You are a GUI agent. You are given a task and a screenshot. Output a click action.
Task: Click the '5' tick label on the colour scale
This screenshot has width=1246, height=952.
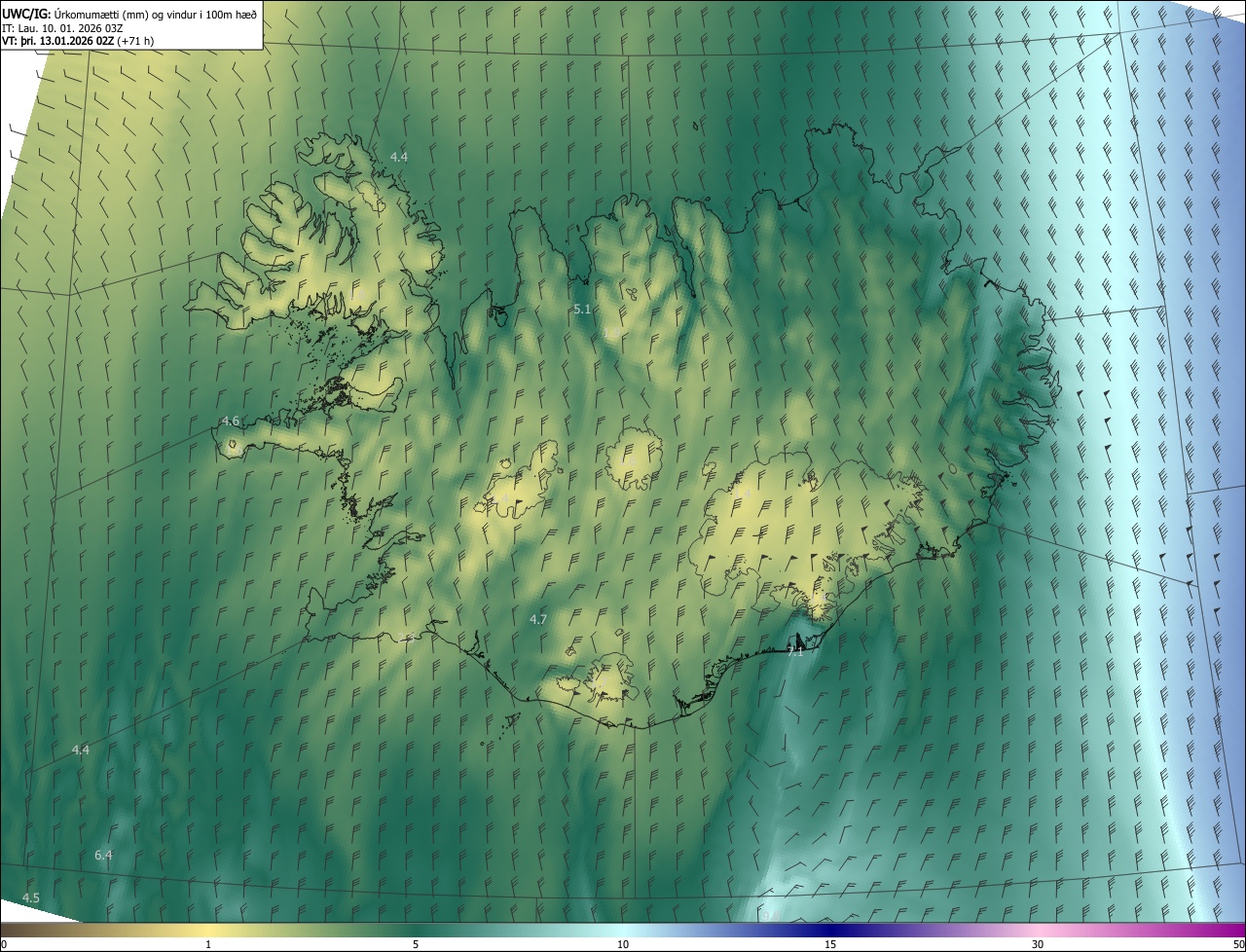pos(416,944)
